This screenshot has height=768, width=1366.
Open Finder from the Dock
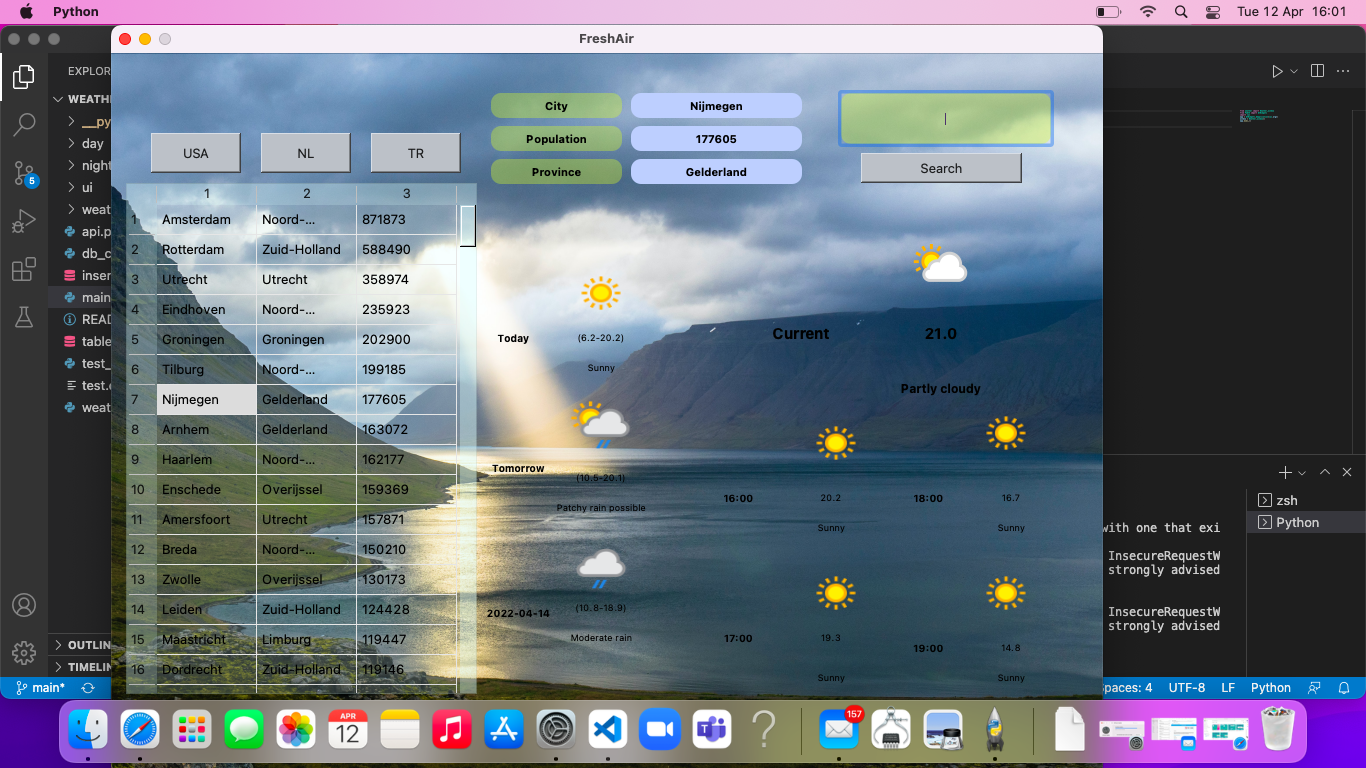point(88,729)
